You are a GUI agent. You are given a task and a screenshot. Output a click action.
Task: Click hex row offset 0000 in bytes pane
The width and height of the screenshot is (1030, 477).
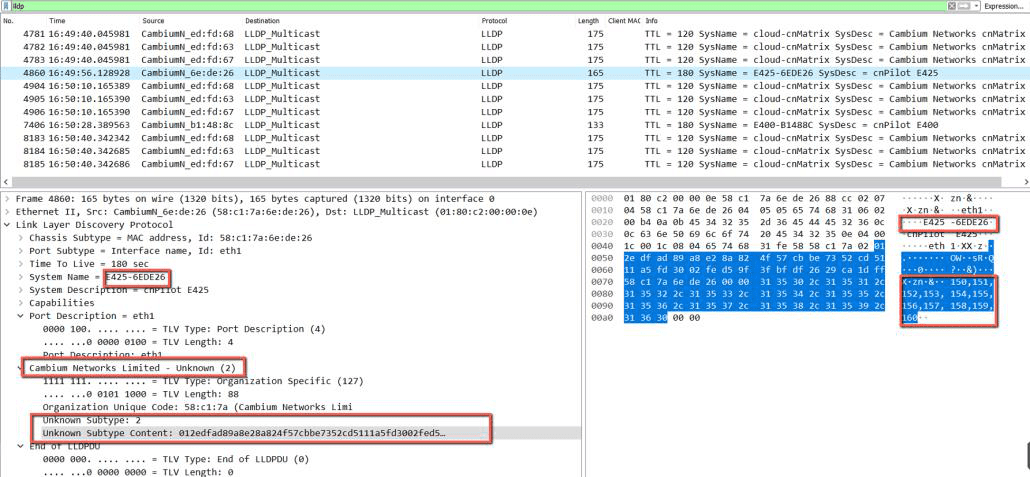[x=602, y=198]
